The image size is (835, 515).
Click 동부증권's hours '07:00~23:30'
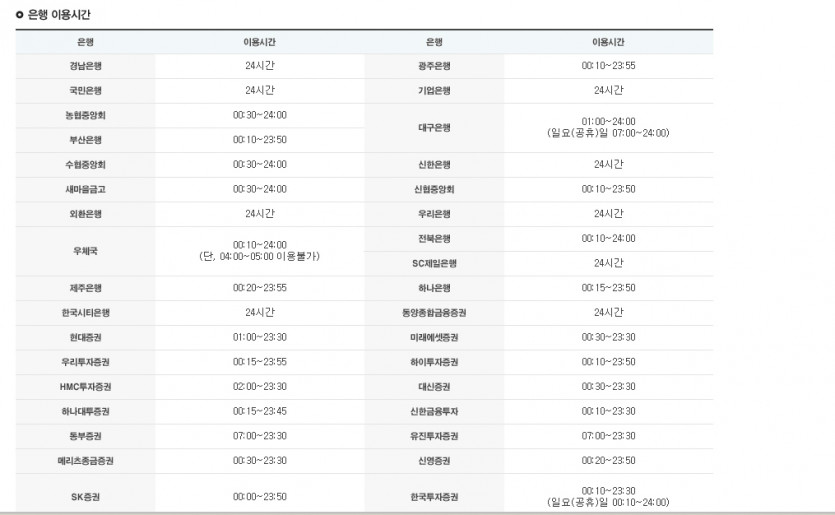pyautogui.click(x=259, y=436)
